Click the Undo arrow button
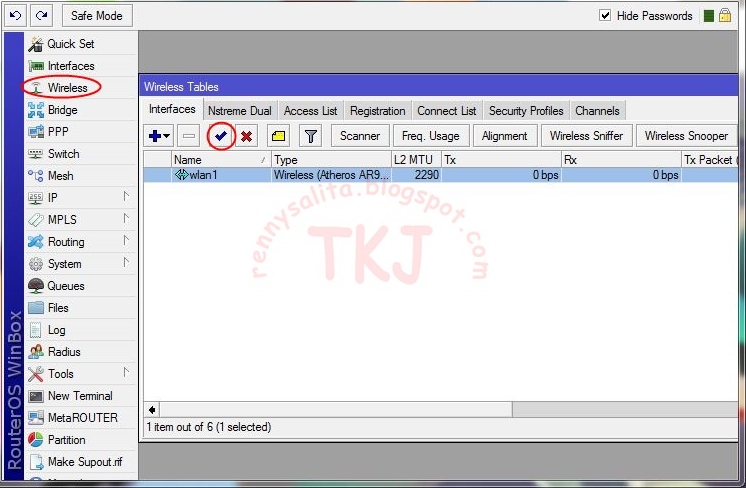This screenshot has width=746, height=488. [x=15, y=16]
